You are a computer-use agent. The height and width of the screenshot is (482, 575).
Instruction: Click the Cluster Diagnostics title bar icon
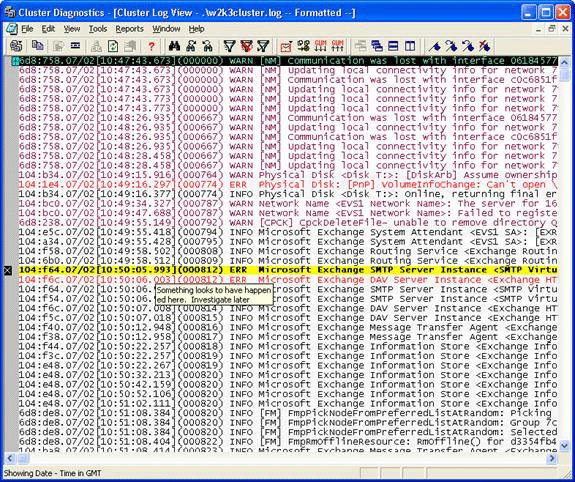(x=10, y=12)
